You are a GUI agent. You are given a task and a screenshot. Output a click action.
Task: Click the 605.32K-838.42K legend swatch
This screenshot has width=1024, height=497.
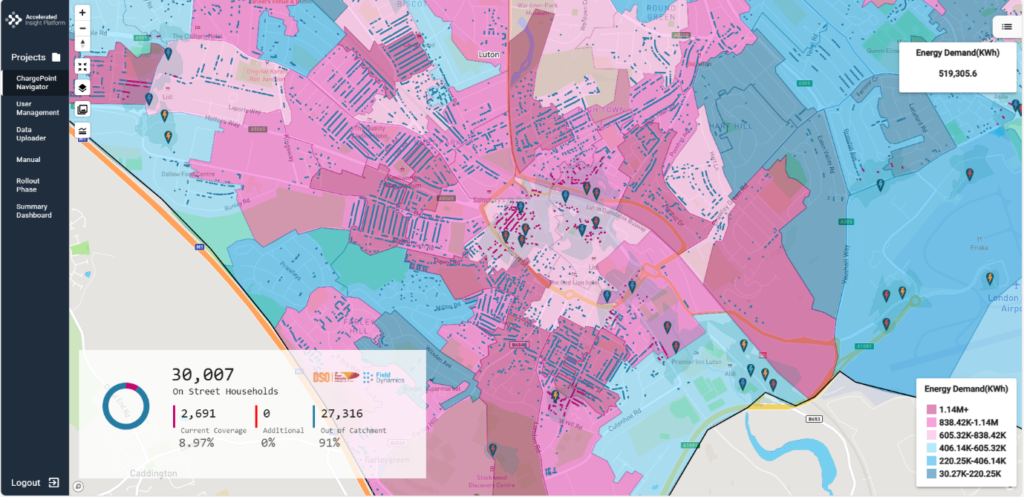click(931, 436)
